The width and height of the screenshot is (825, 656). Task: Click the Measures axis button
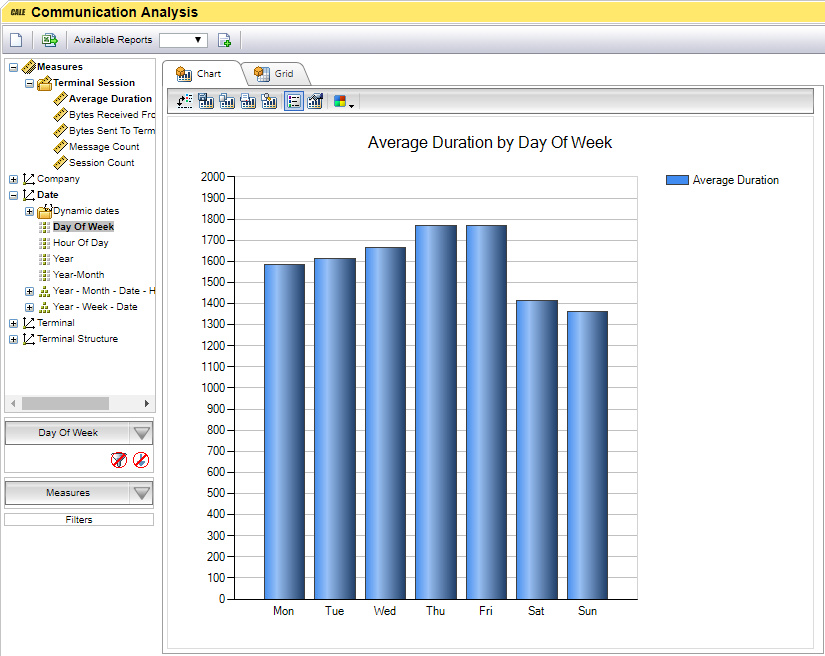click(68, 493)
